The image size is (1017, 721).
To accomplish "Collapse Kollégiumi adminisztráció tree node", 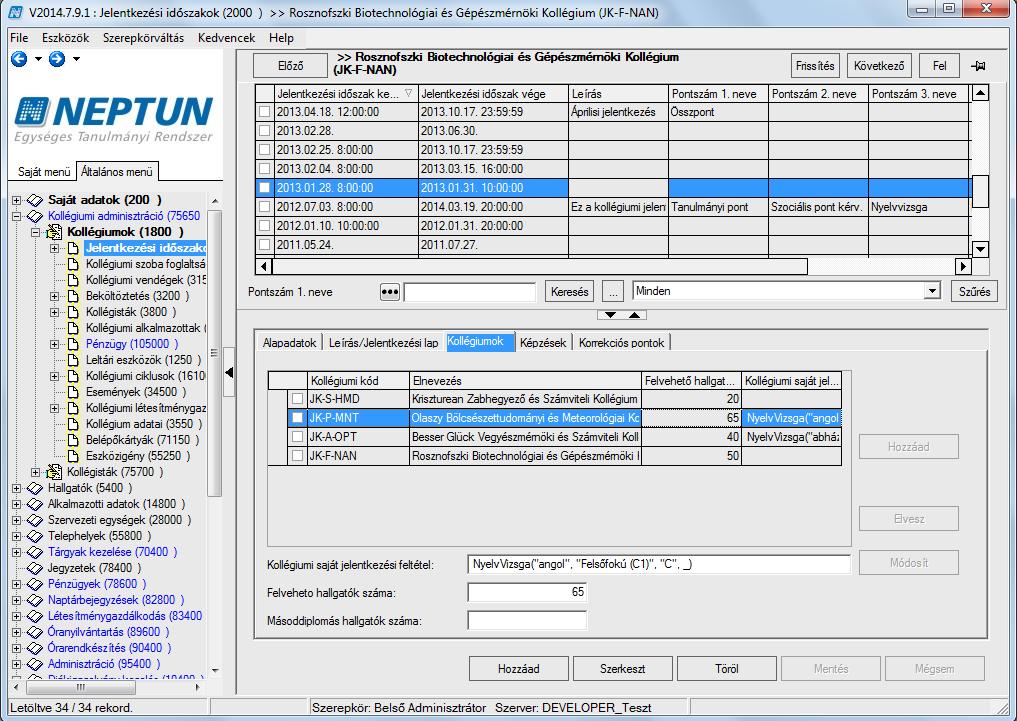I will pyautogui.click(x=16, y=217).
